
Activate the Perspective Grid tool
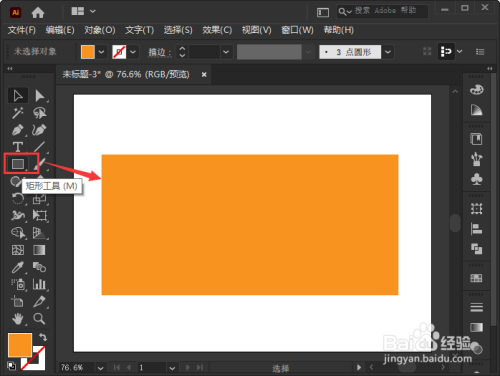40,233
